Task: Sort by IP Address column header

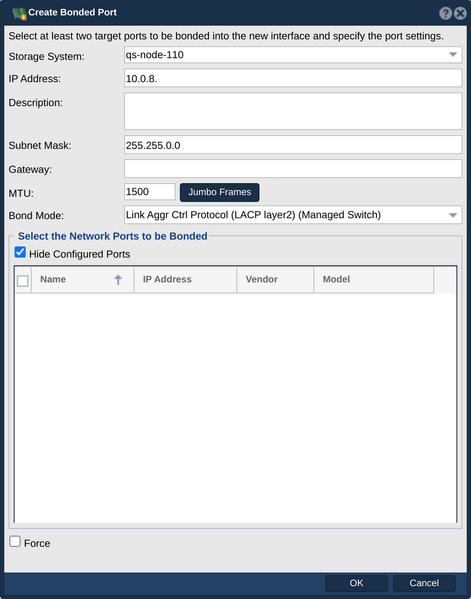Action: [x=185, y=280]
